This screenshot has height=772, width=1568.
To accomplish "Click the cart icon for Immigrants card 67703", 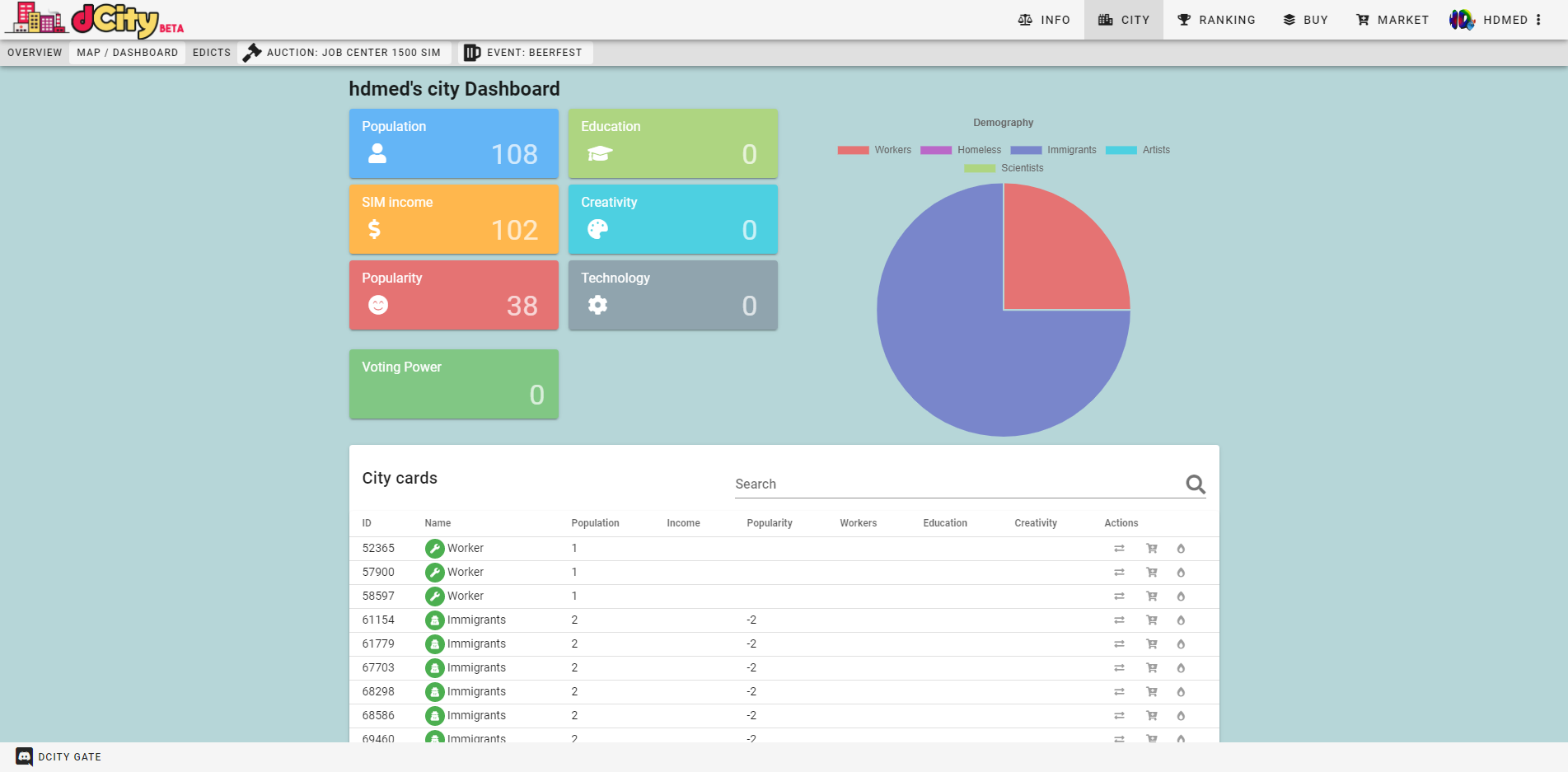I will pos(1152,668).
